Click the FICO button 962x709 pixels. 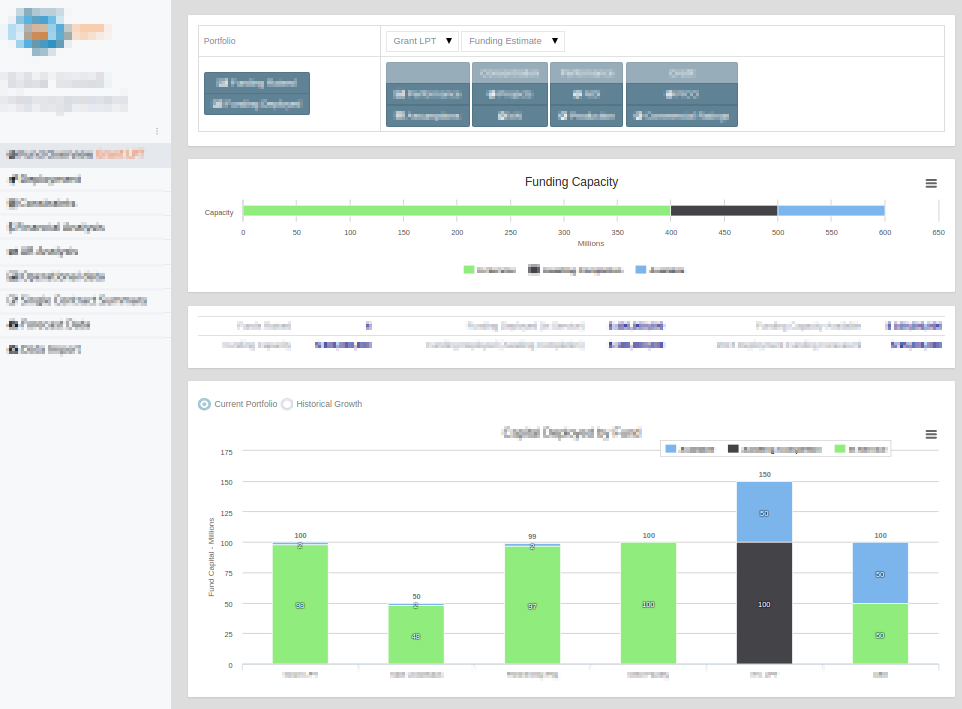(682, 94)
